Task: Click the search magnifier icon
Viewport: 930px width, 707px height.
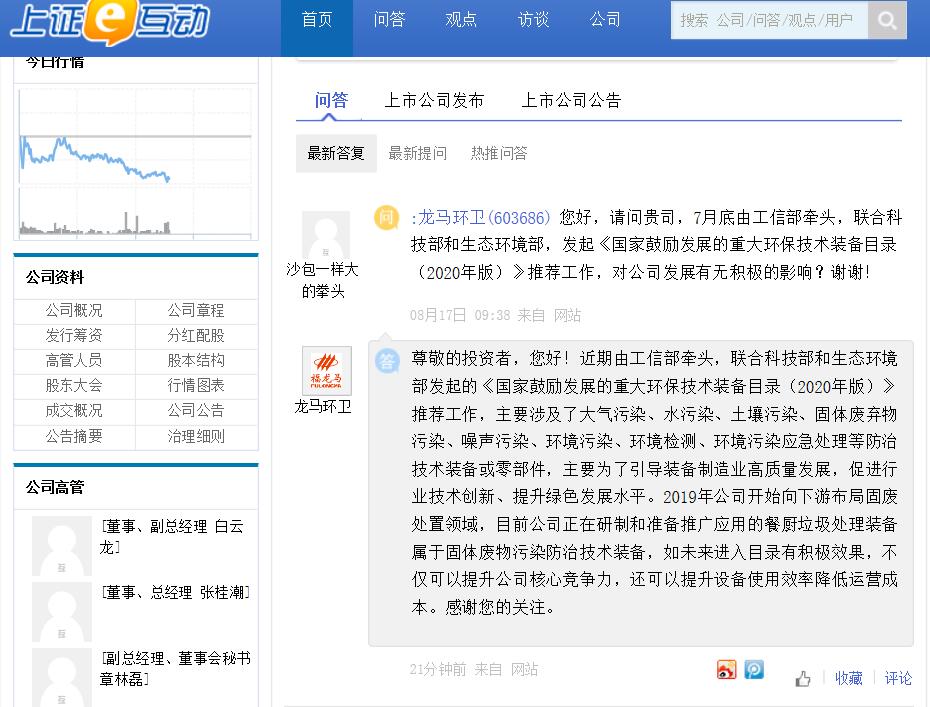Action: coord(887,20)
